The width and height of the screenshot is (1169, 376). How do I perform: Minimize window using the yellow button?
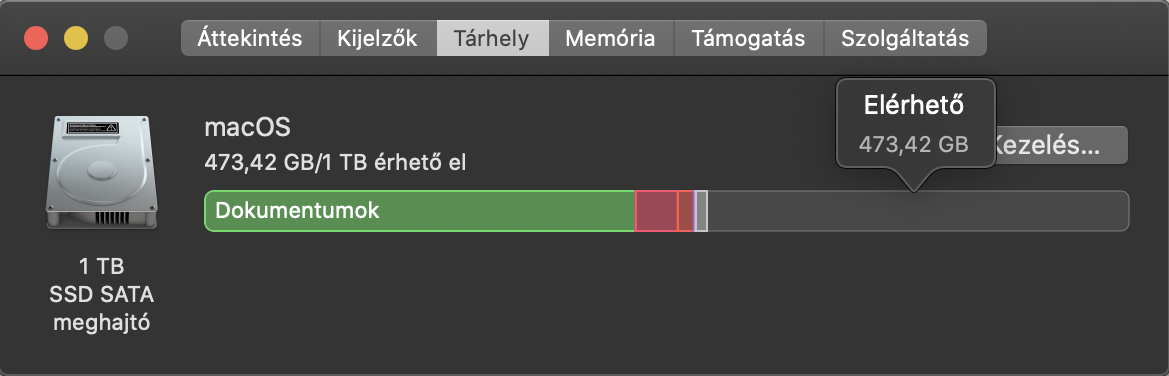tap(76, 38)
